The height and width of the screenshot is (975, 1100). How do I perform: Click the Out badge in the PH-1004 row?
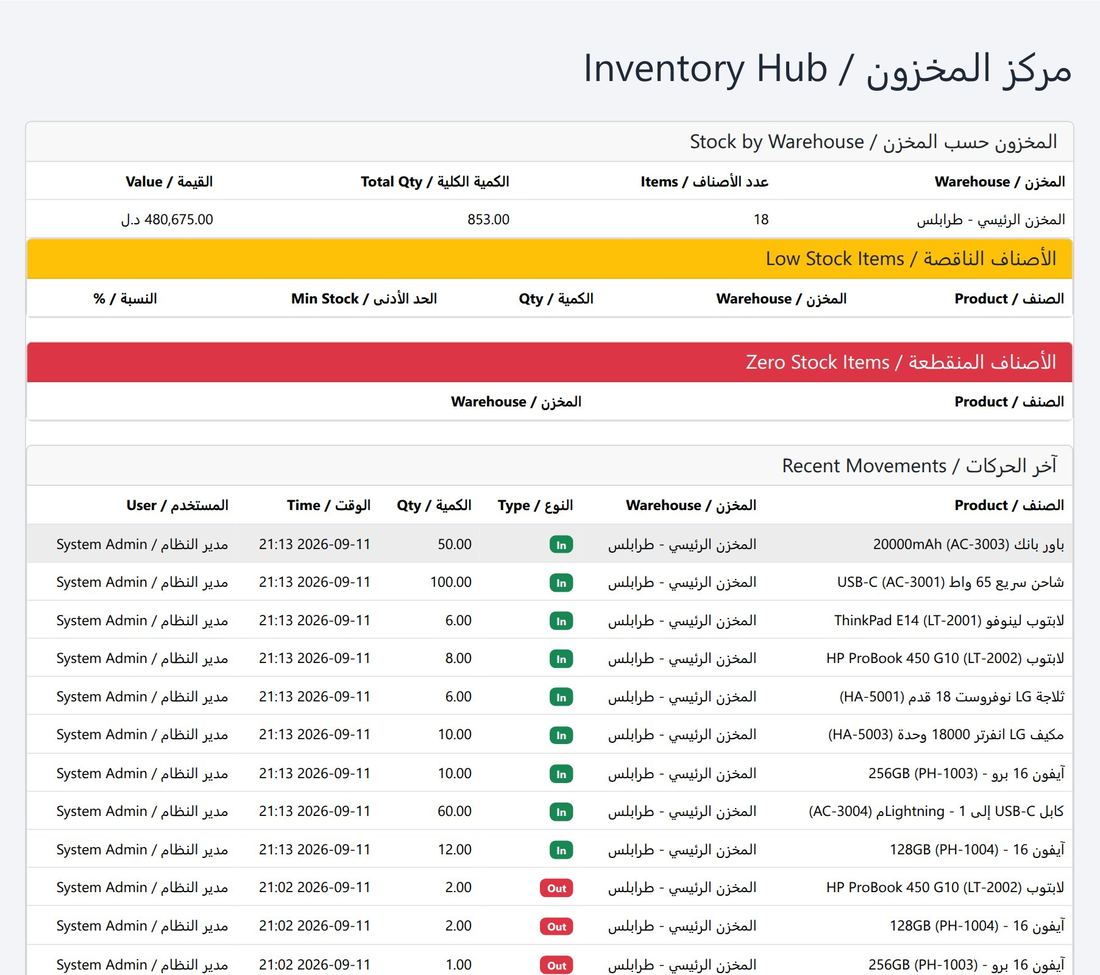click(557, 927)
